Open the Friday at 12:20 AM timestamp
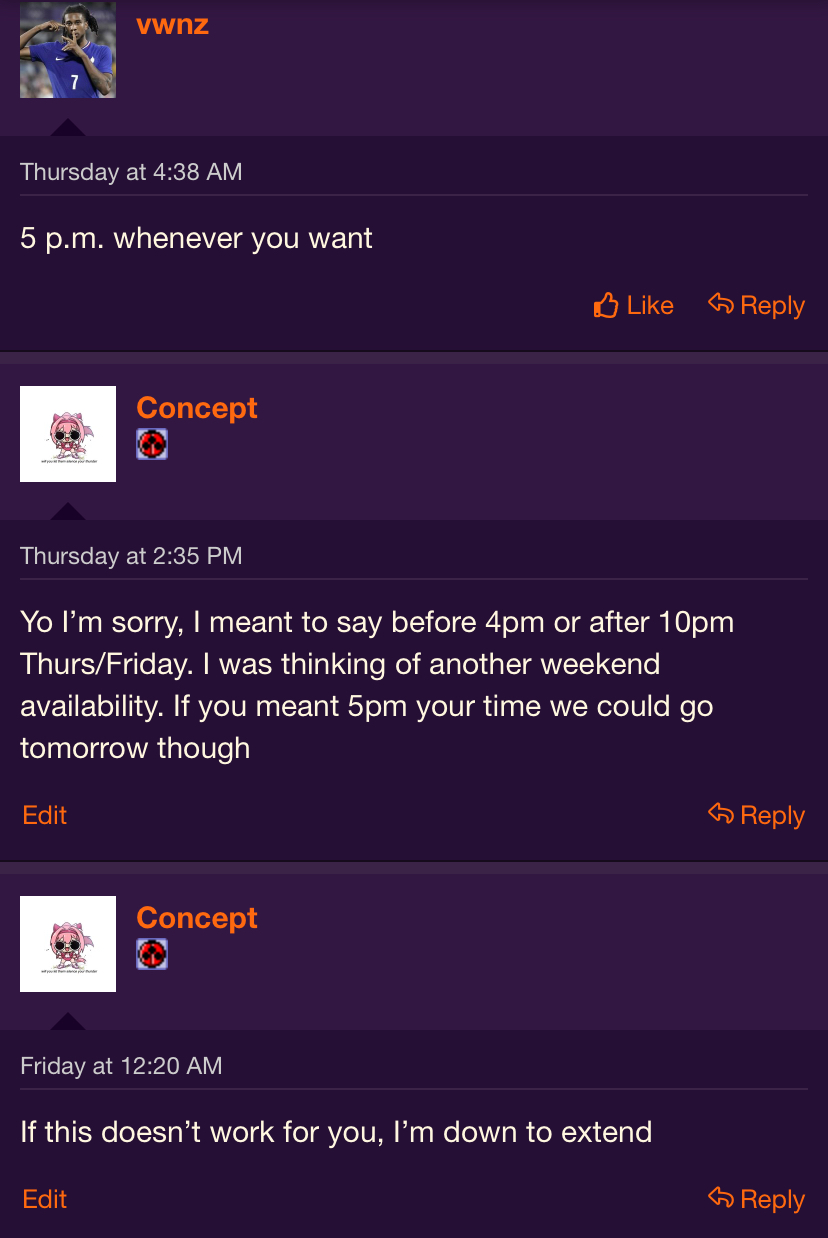Screen dimensions: 828x1238 pos(121,1066)
